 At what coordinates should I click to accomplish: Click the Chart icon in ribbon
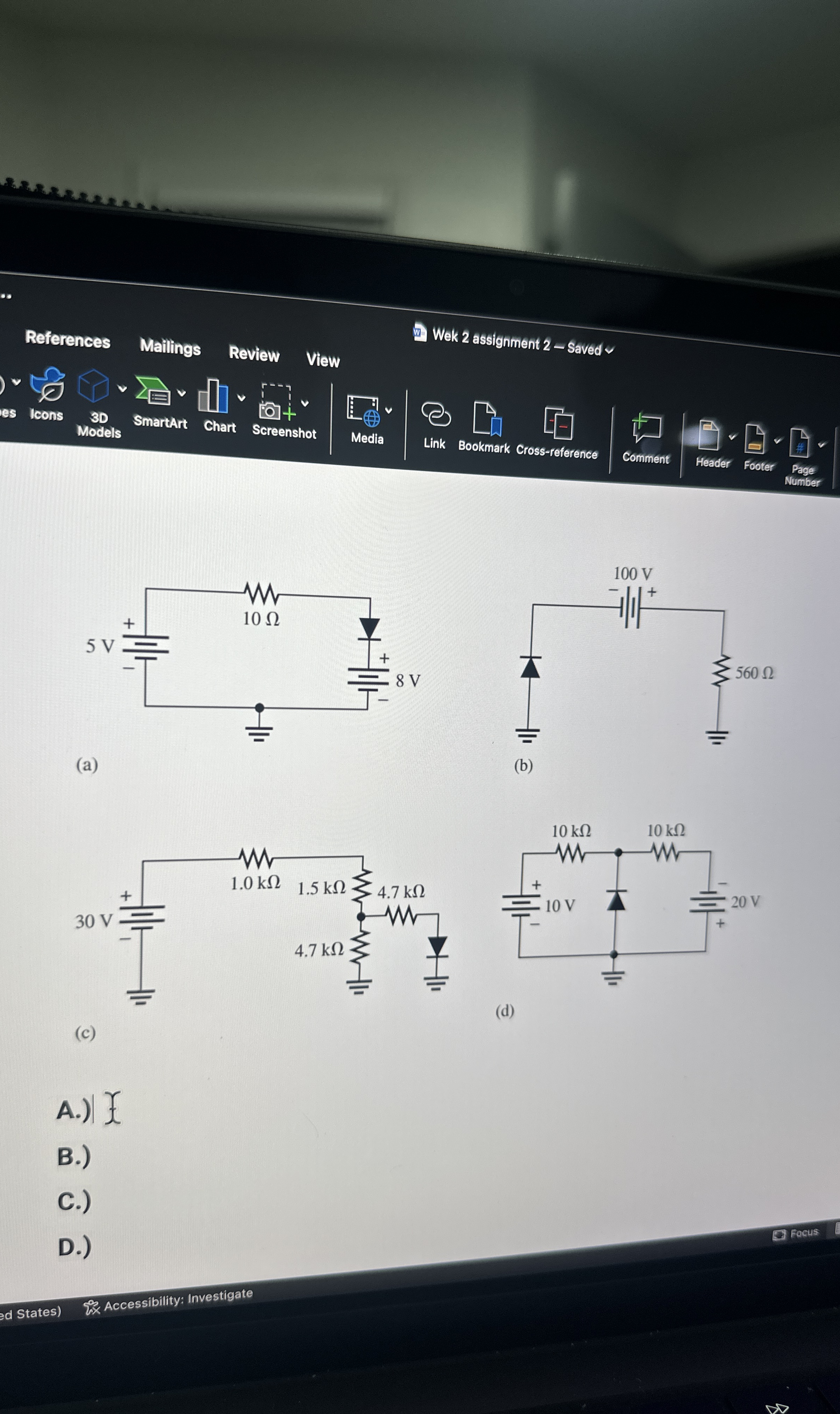coord(214,396)
